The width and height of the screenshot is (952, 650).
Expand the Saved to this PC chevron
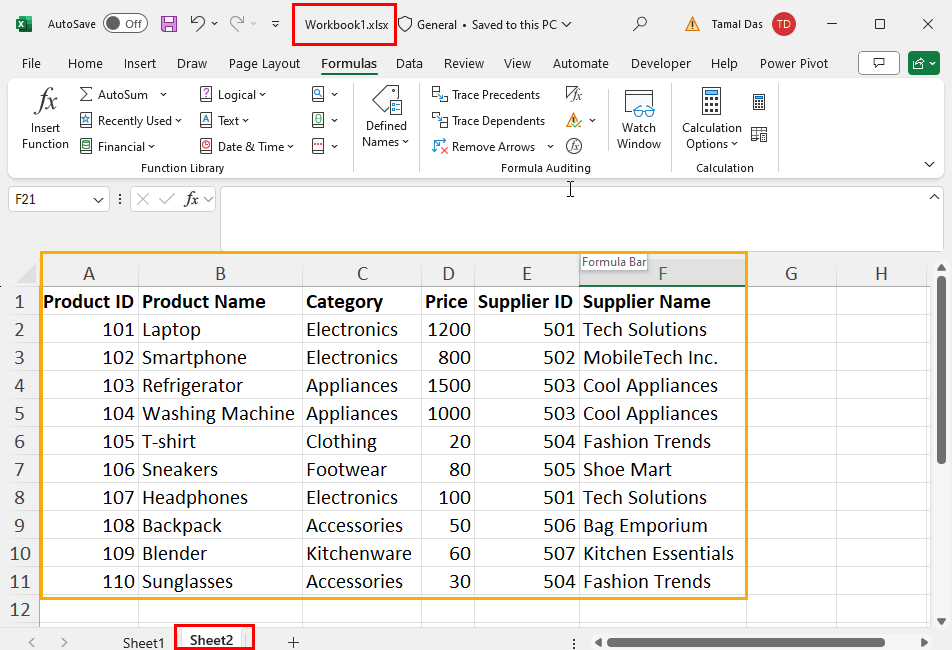(566, 25)
